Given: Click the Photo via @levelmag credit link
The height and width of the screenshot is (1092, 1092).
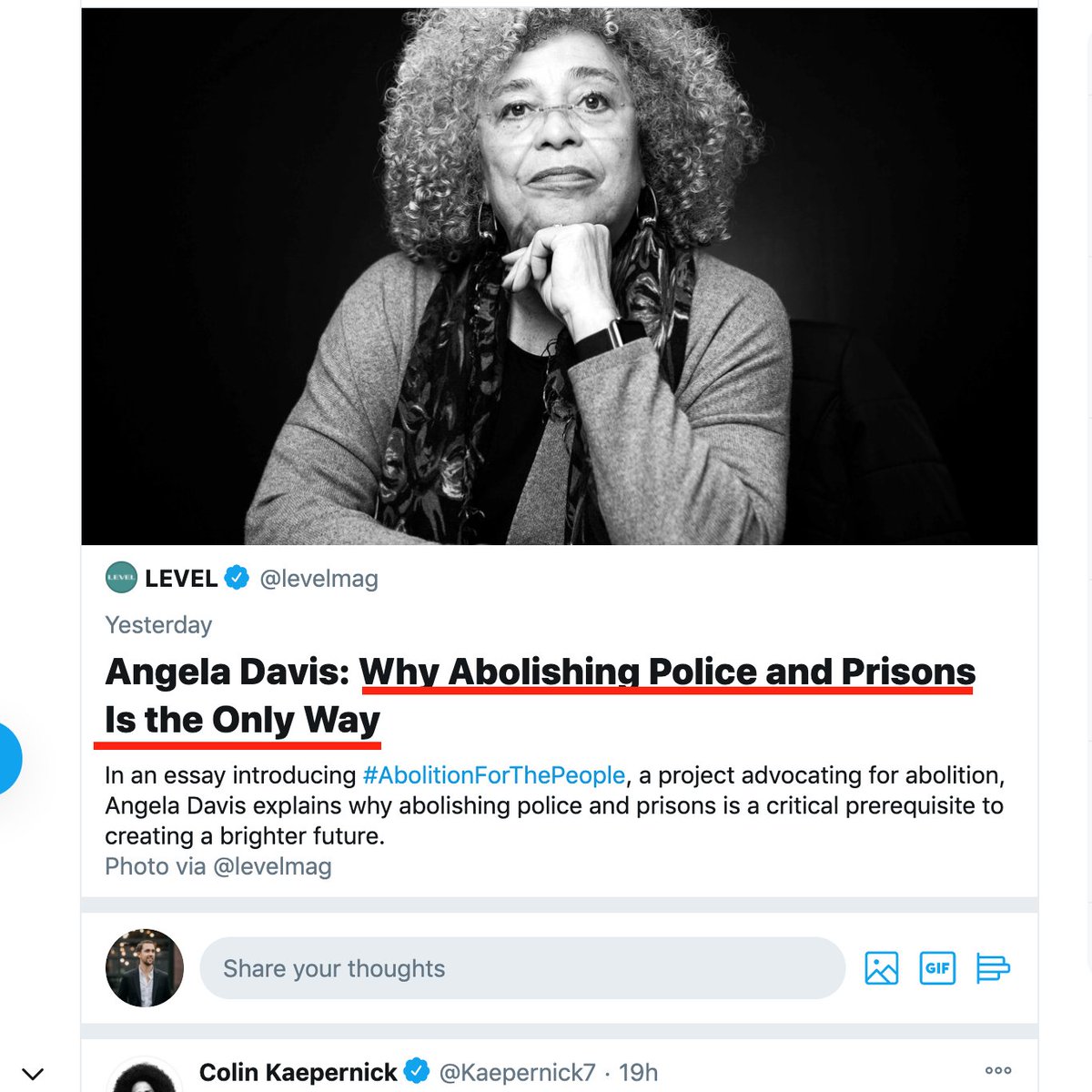Looking at the screenshot, I should coord(218,866).
